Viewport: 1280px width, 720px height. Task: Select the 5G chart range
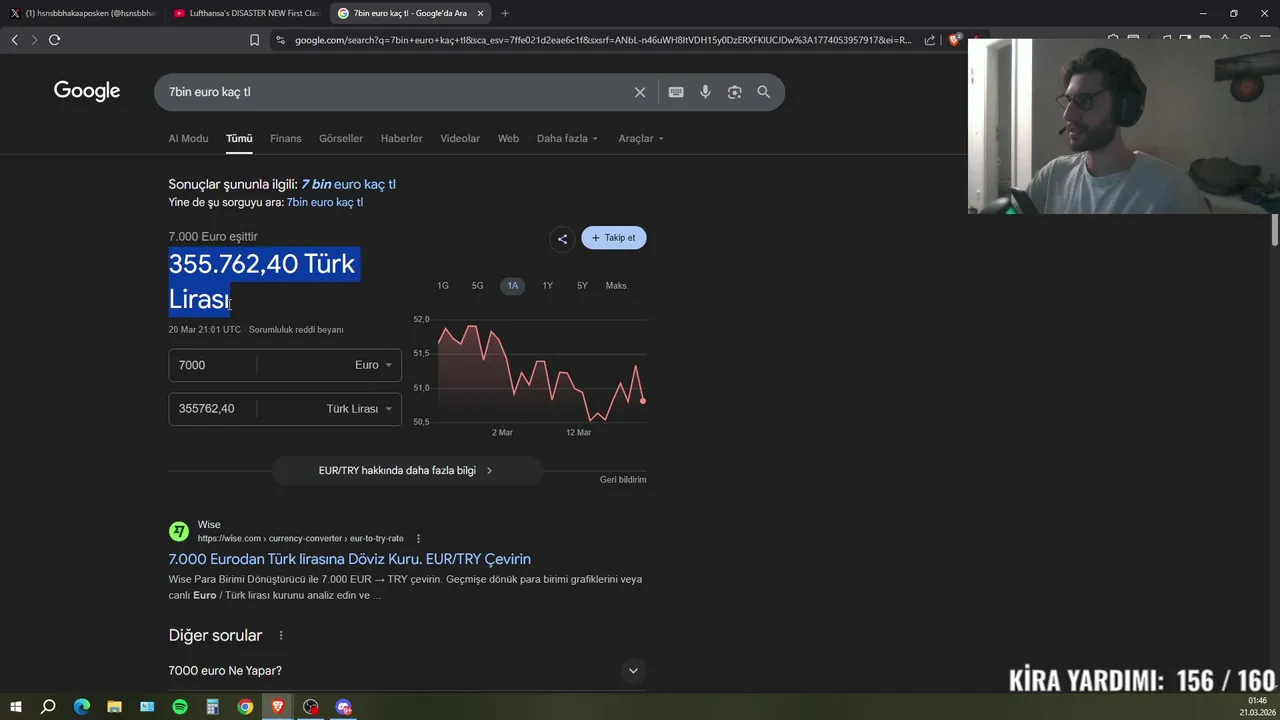(x=478, y=286)
